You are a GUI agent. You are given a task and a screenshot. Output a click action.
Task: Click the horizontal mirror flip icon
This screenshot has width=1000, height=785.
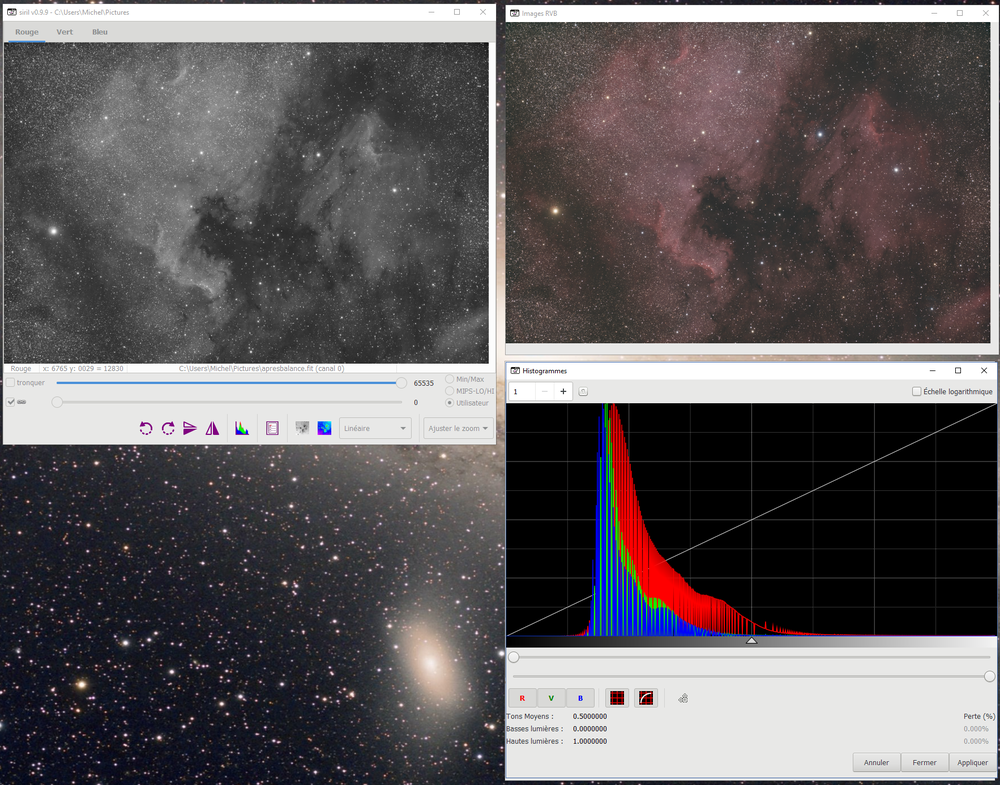(x=212, y=428)
